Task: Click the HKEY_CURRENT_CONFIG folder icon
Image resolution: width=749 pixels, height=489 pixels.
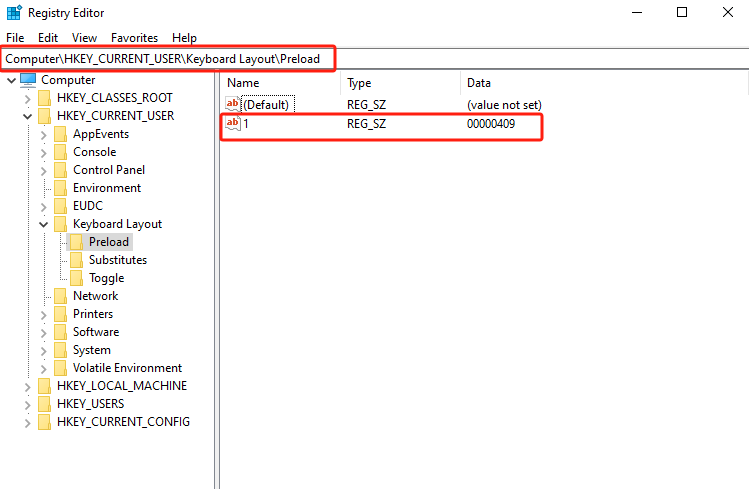Action: click(x=44, y=422)
